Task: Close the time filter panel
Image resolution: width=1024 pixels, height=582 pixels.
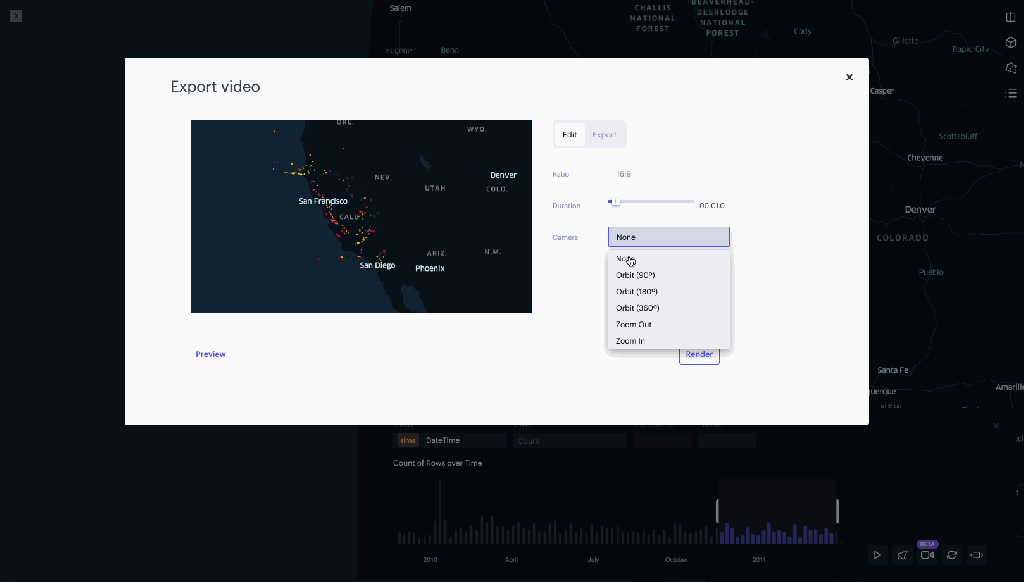Action: pos(996,426)
